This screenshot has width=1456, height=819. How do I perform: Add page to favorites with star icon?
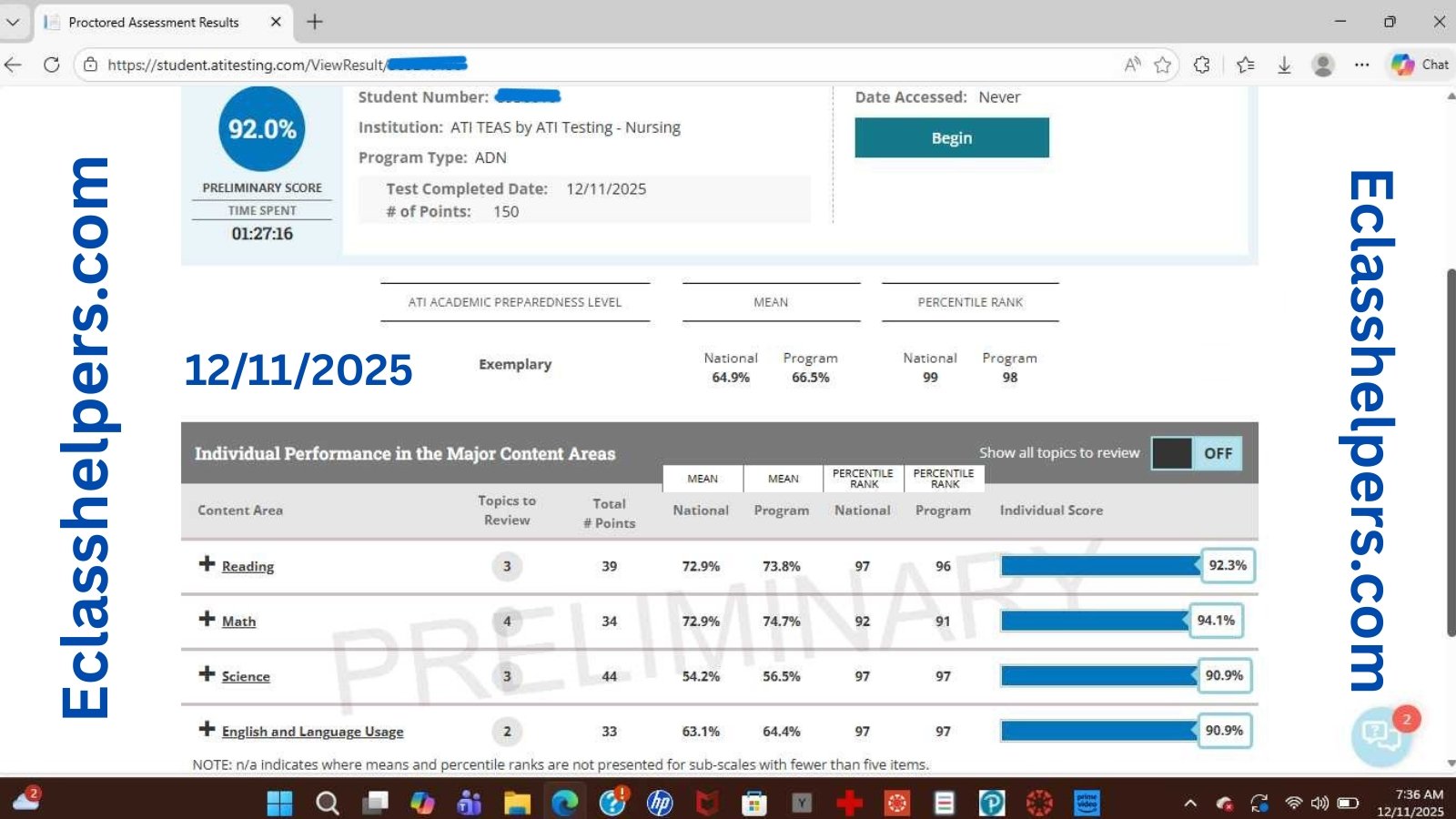click(1162, 65)
